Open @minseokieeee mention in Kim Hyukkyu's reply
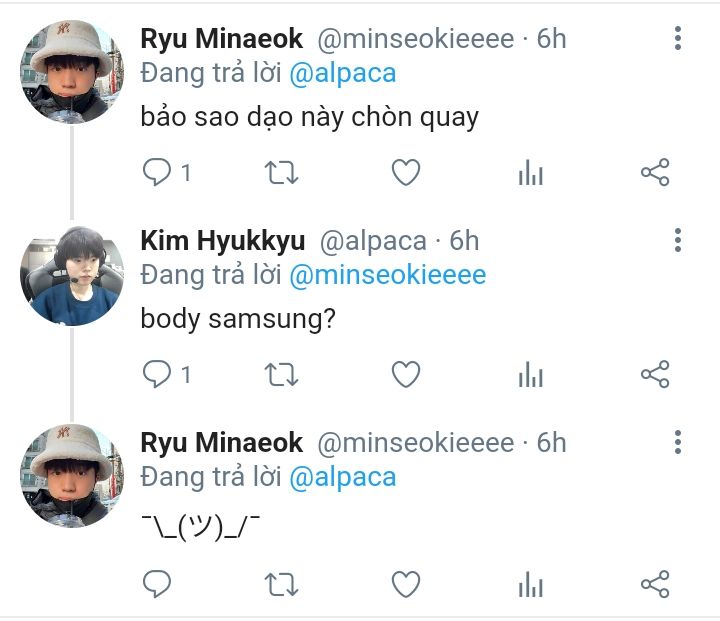The image size is (720, 621). tap(387, 275)
